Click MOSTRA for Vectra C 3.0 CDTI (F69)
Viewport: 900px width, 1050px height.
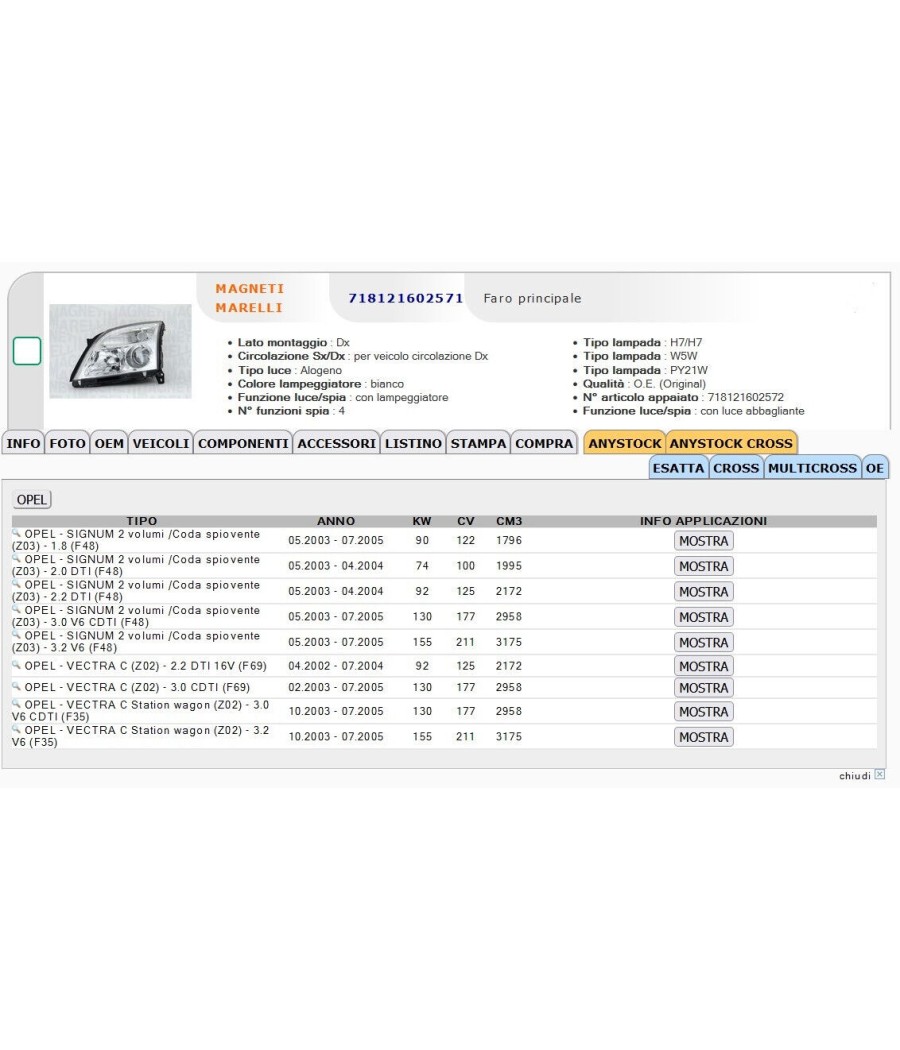coord(703,688)
